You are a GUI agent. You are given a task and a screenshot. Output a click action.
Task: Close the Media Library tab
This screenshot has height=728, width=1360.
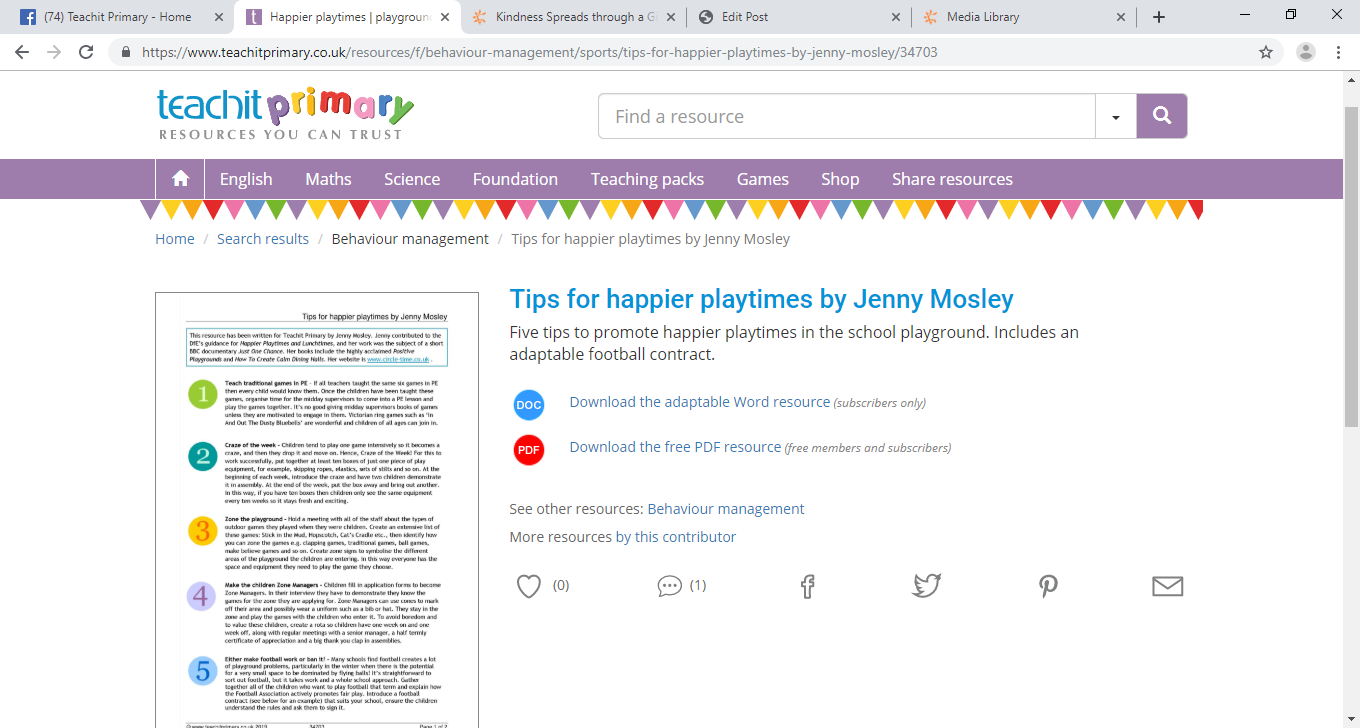point(1121,17)
